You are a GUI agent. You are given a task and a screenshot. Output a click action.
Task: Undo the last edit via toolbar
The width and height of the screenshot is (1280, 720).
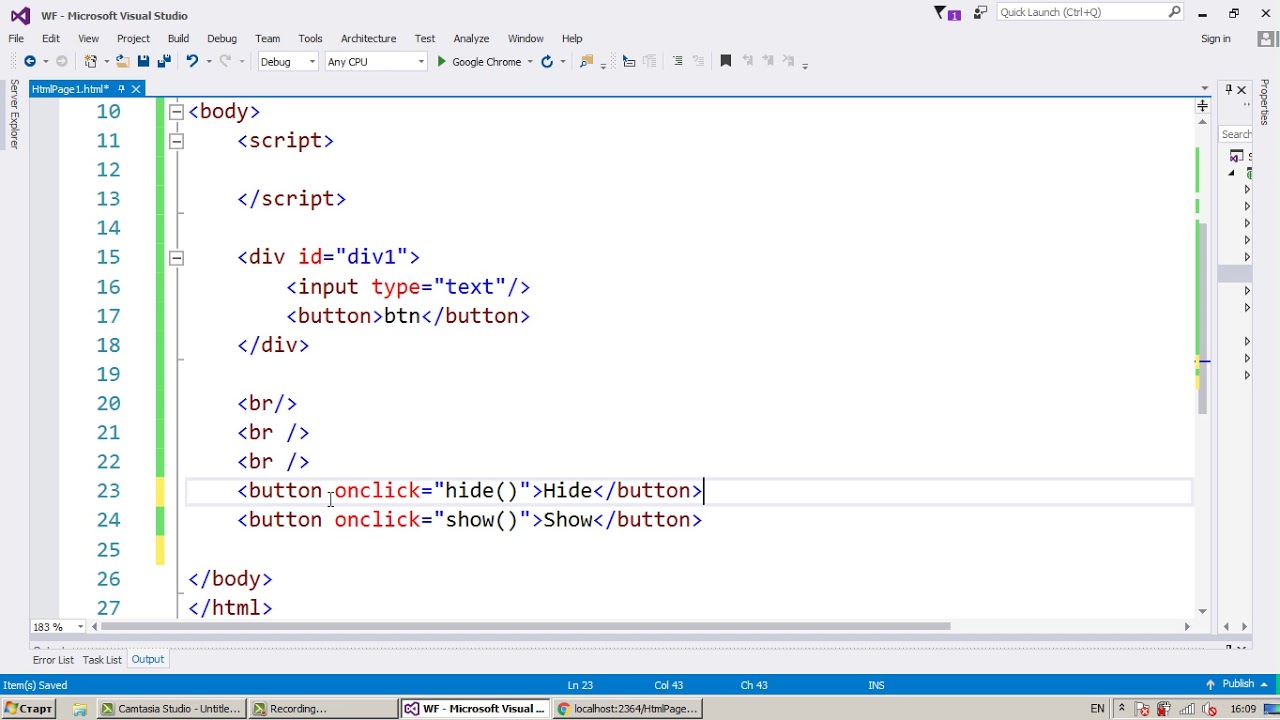click(192, 62)
